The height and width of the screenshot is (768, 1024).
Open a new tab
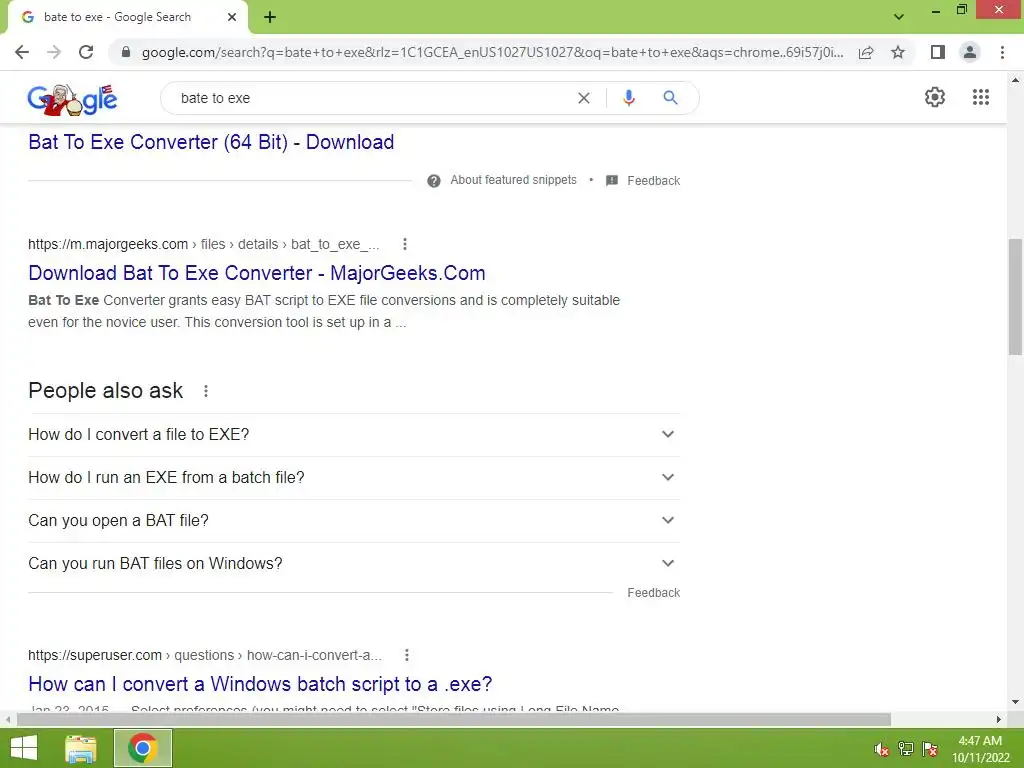click(x=270, y=17)
